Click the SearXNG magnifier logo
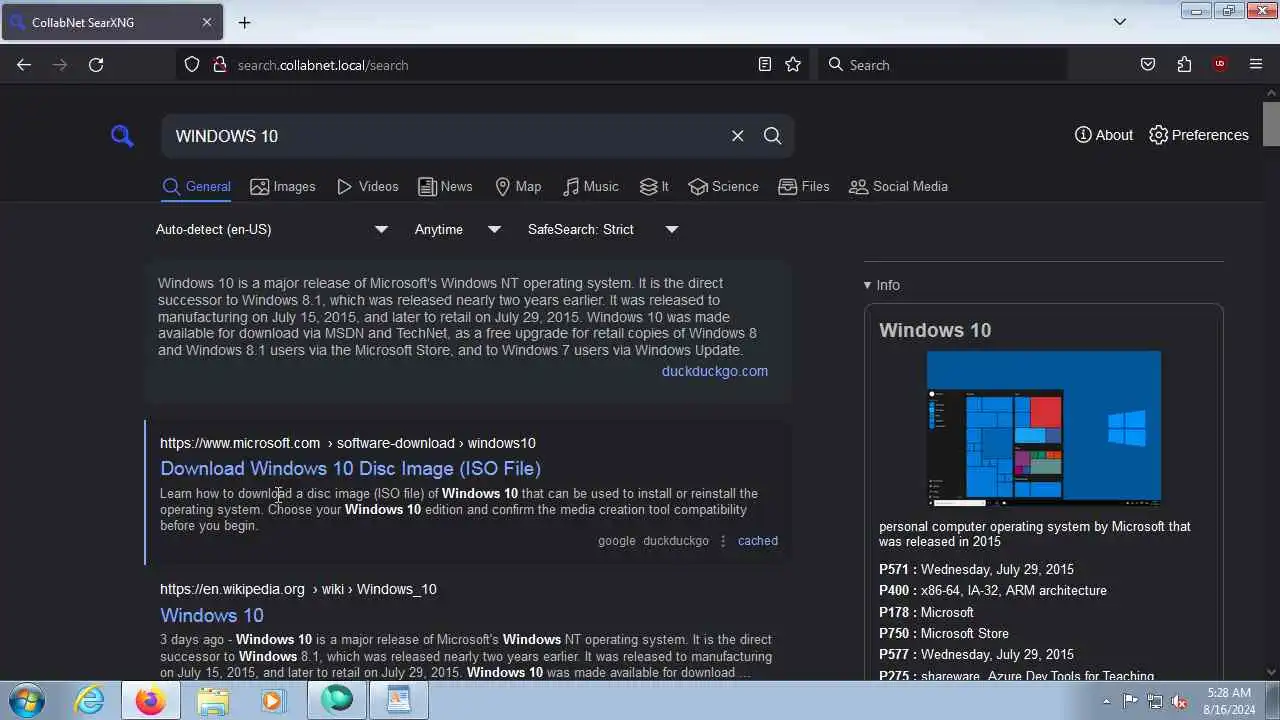Viewport: 1280px width, 720px height. click(122, 136)
